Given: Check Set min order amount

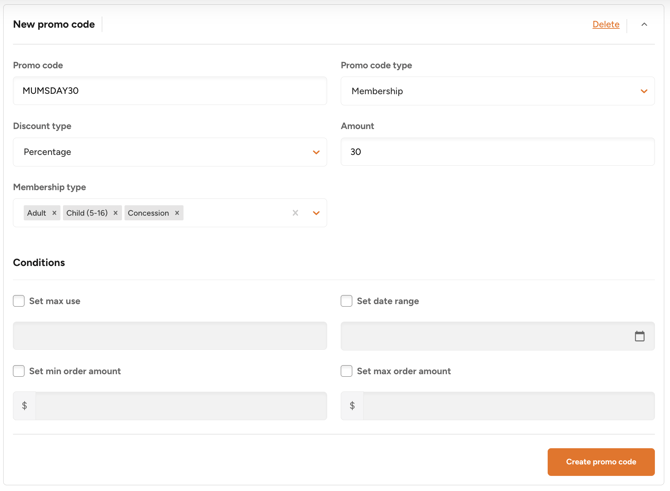Looking at the screenshot, I should (x=19, y=371).
